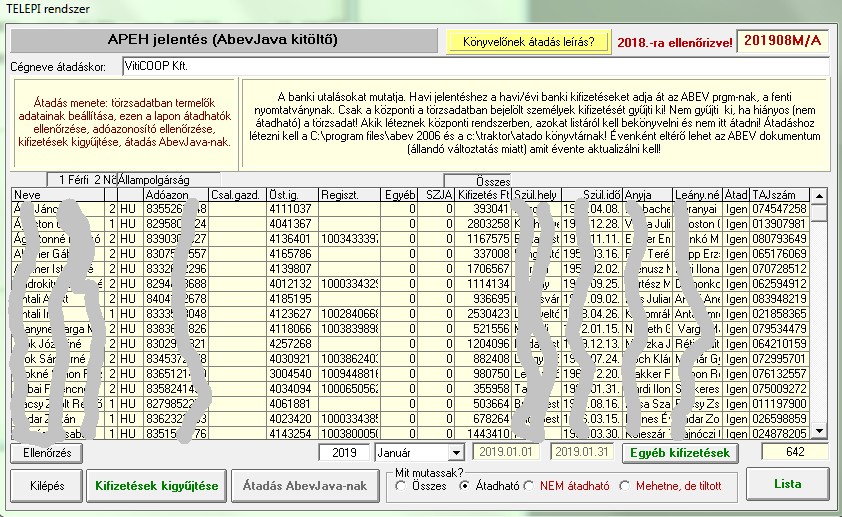This screenshot has height=517, width=842.
Task: Click the TAJszám column header
Action: tap(780, 195)
